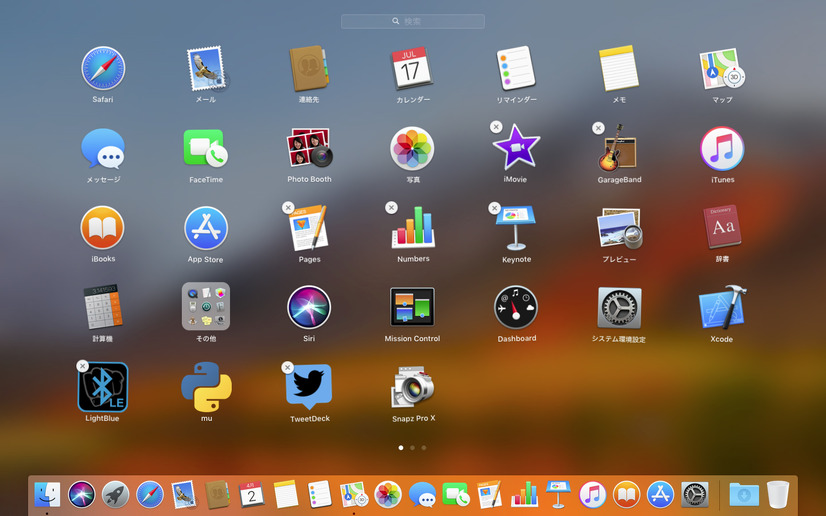Remove LightBlue via its X badge
826x516 pixels.
pyautogui.click(x=82, y=366)
